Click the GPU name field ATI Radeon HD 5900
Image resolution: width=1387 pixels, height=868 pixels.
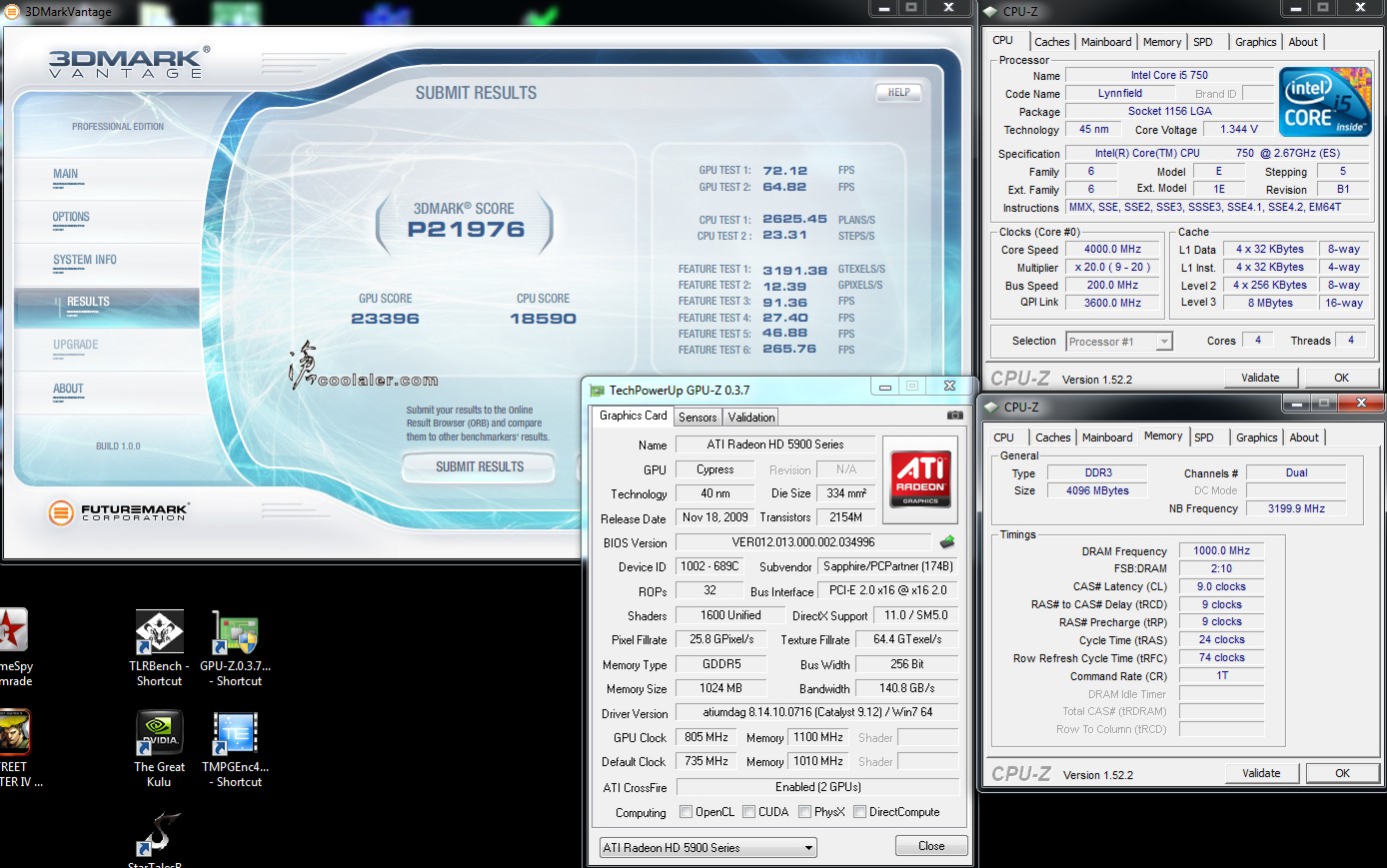pyautogui.click(x=775, y=444)
